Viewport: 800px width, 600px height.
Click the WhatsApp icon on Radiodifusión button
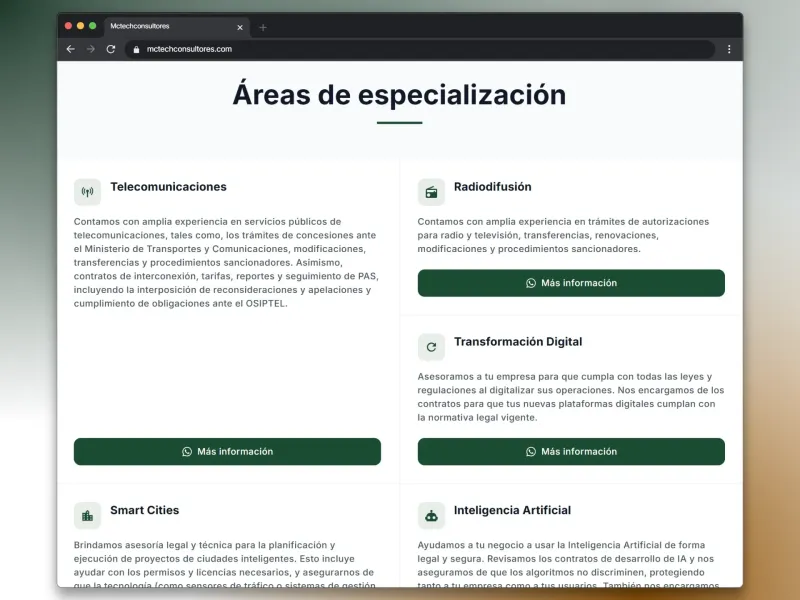(531, 283)
